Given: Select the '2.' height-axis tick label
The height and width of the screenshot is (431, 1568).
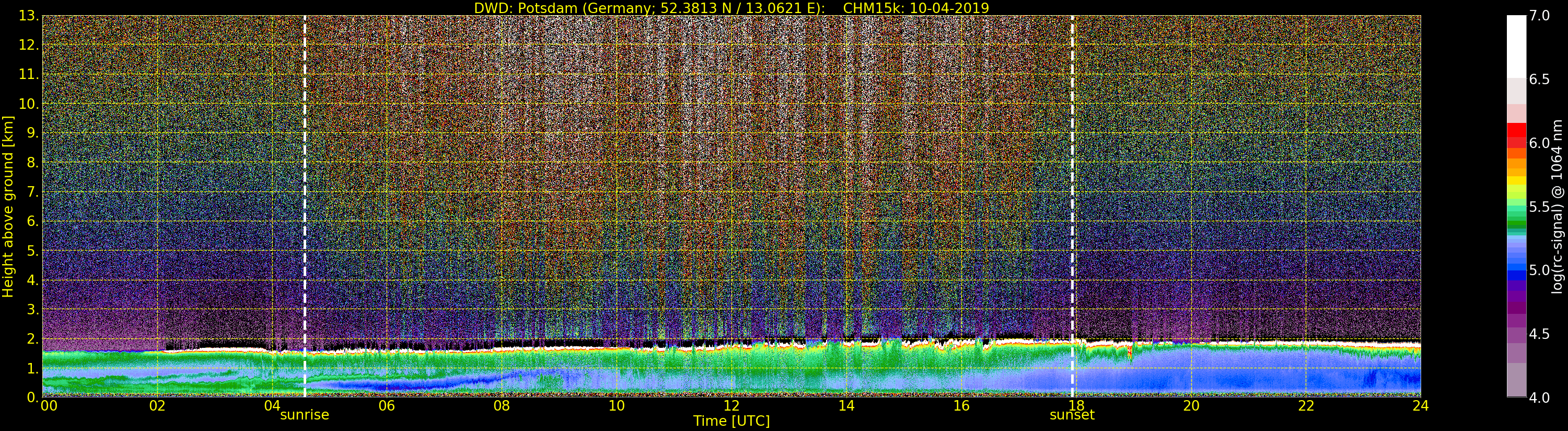Looking at the screenshot, I should coord(33,339).
